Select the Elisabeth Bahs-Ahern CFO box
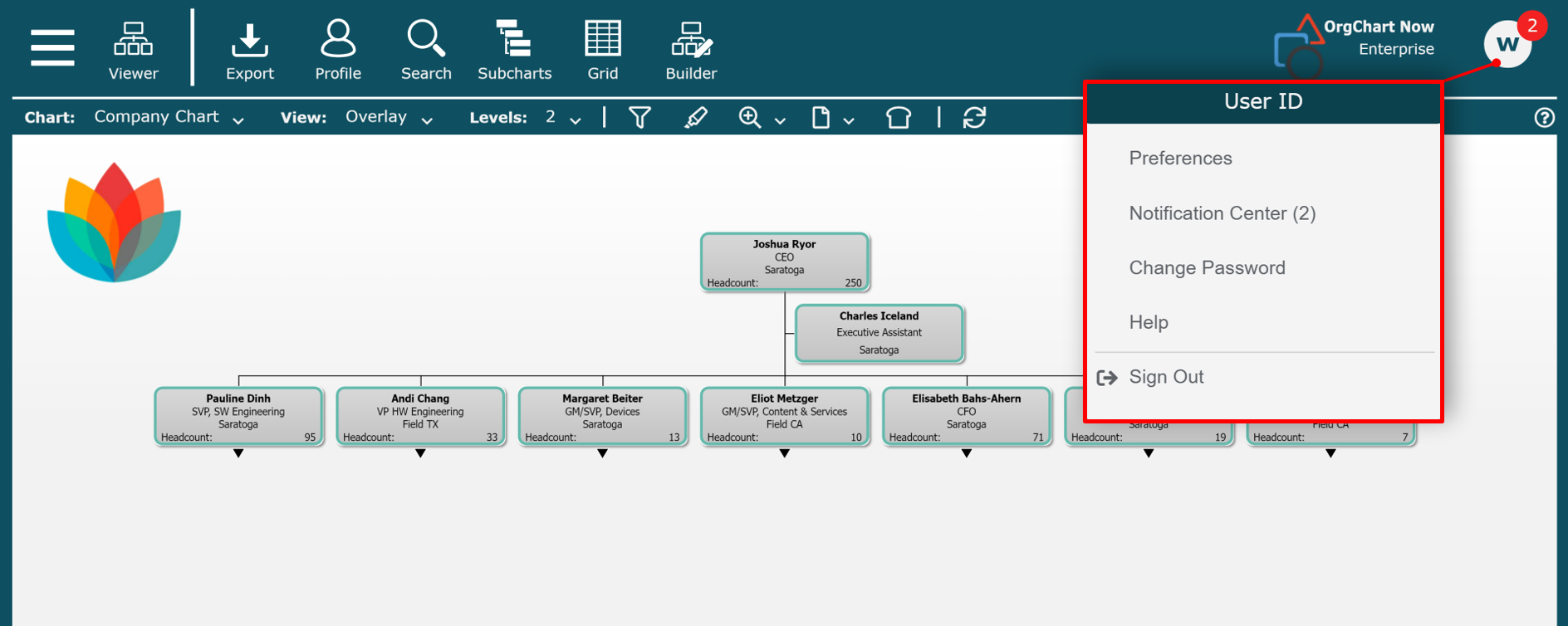This screenshot has height=626, width=1568. click(x=967, y=417)
